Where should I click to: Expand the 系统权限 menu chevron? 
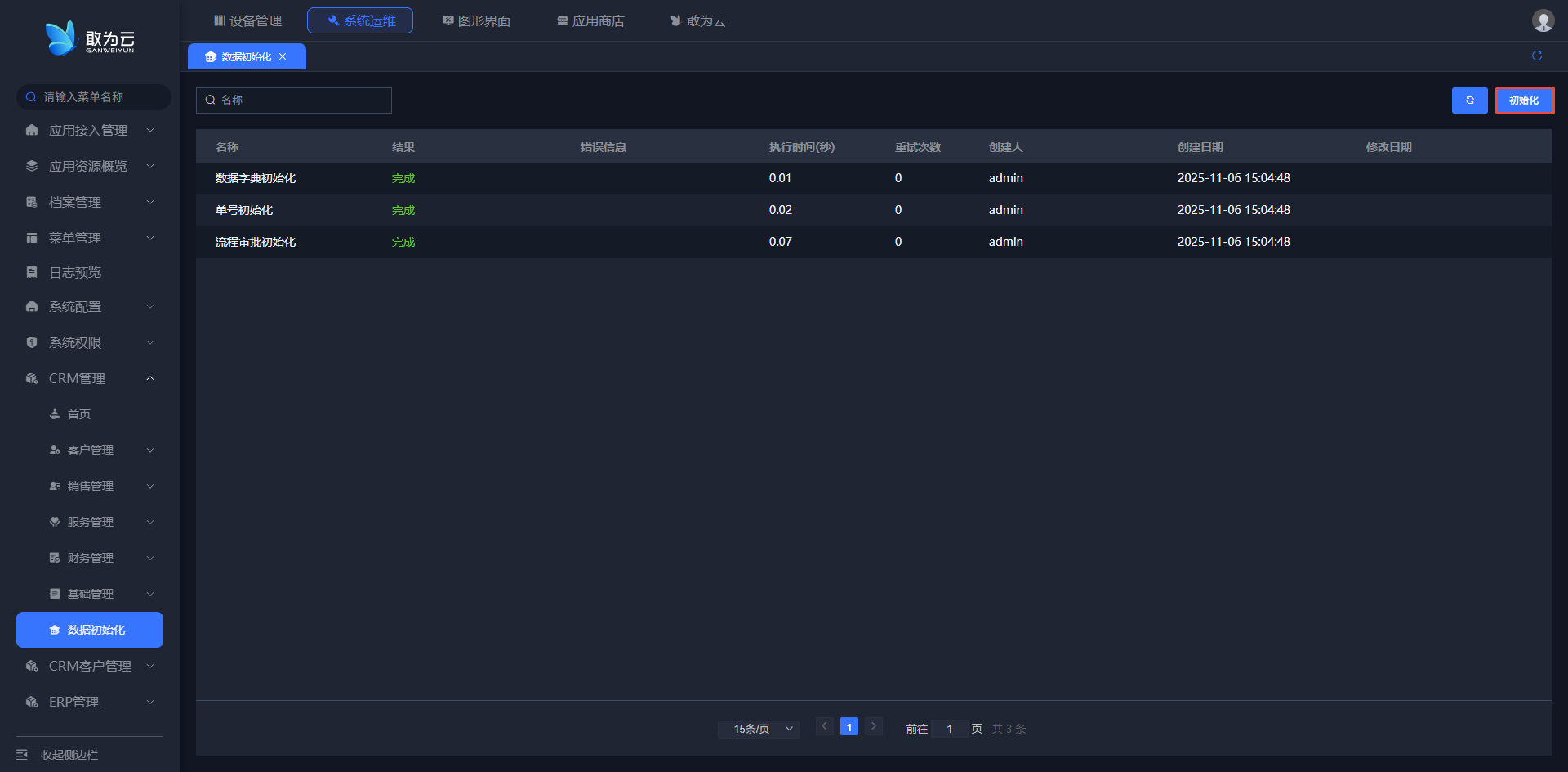(x=150, y=342)
